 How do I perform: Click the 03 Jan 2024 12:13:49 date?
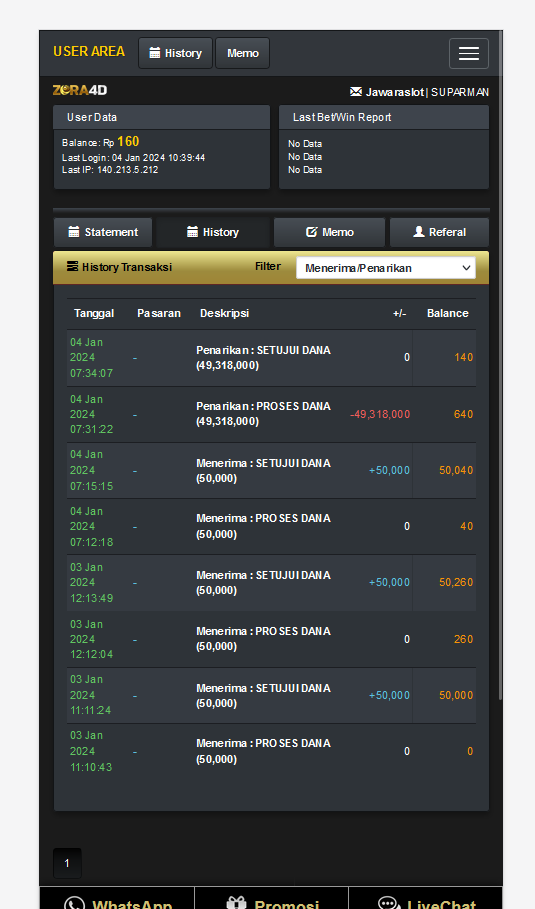(92, 582)
